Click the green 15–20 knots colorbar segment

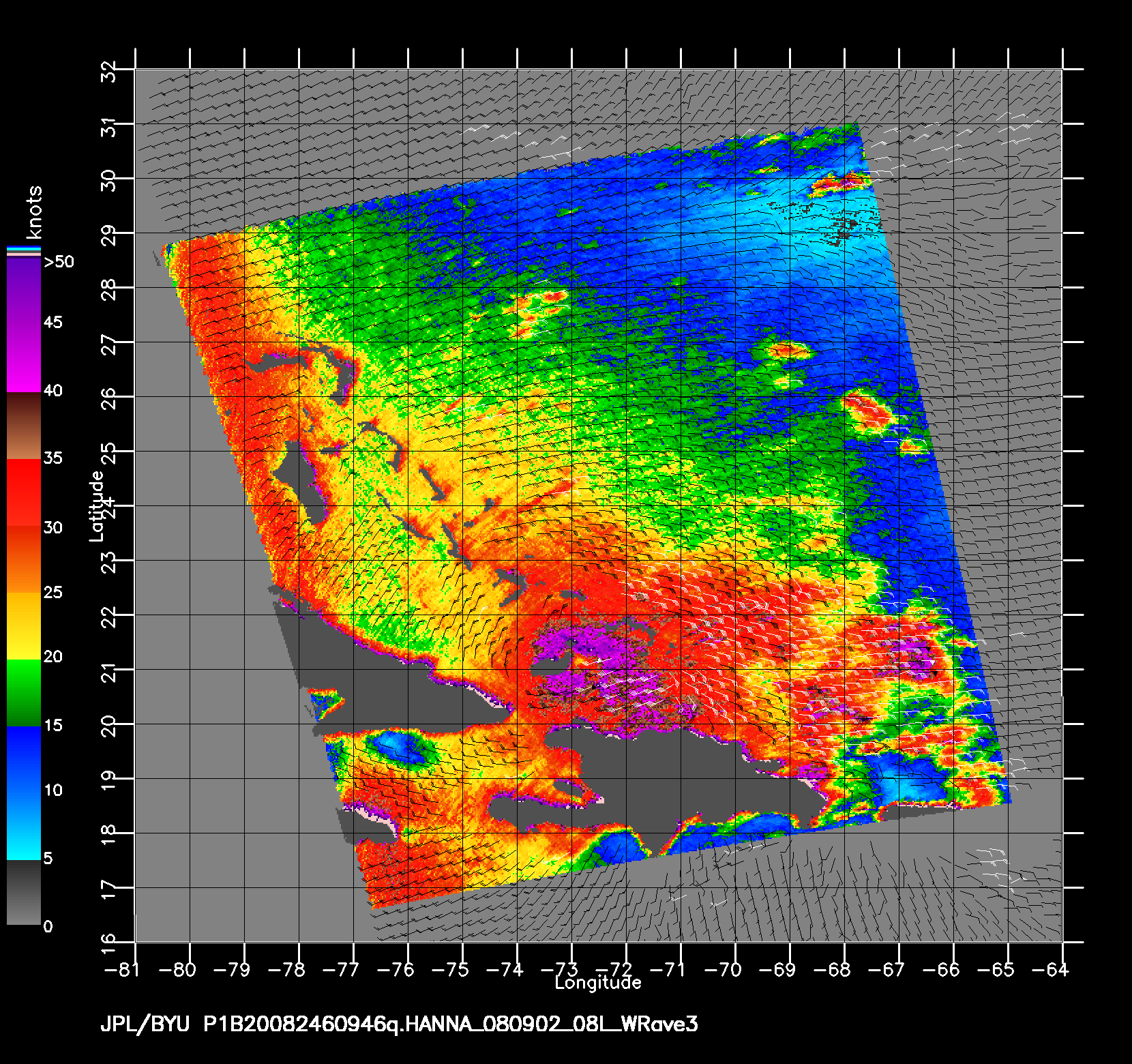point(24,693)
